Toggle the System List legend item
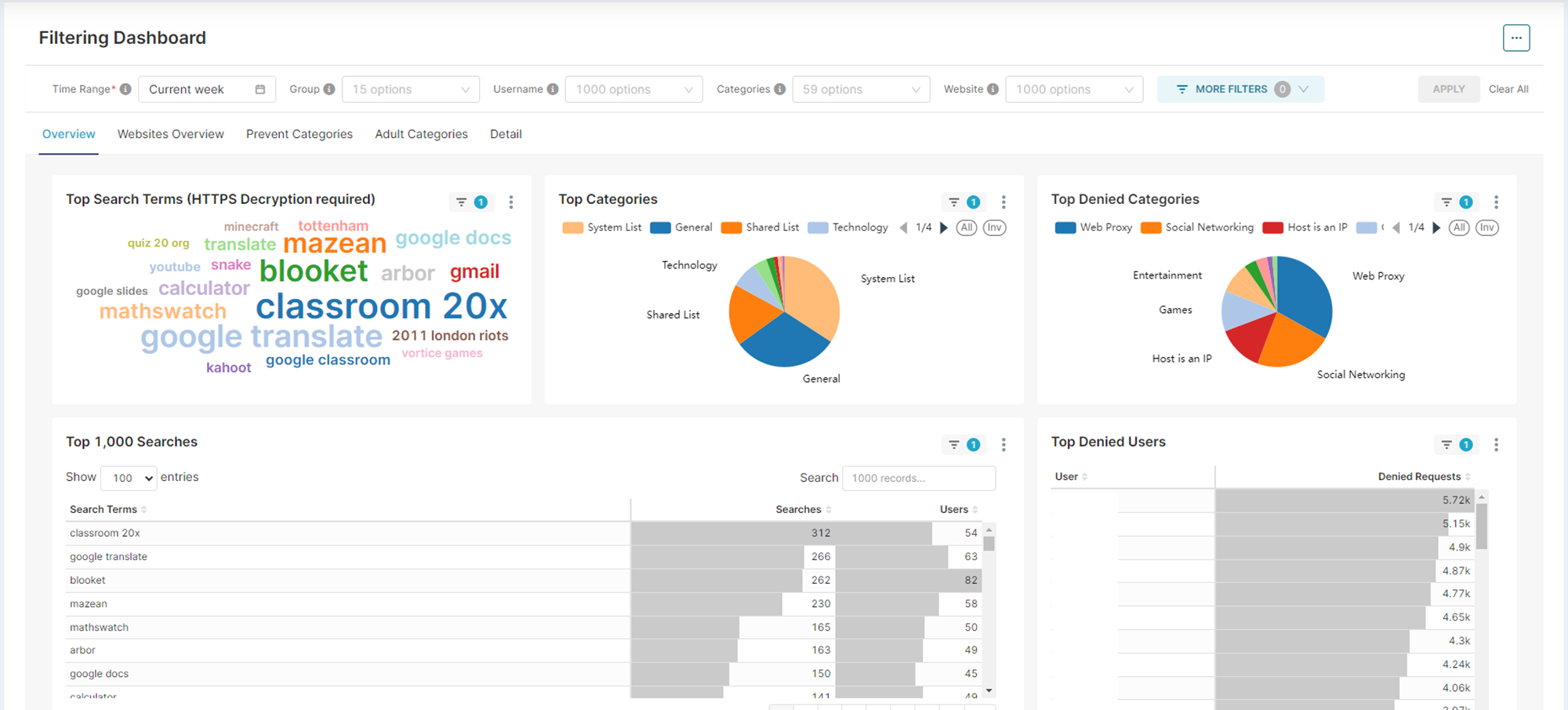The image size is (1568, 710). [602, 228]
